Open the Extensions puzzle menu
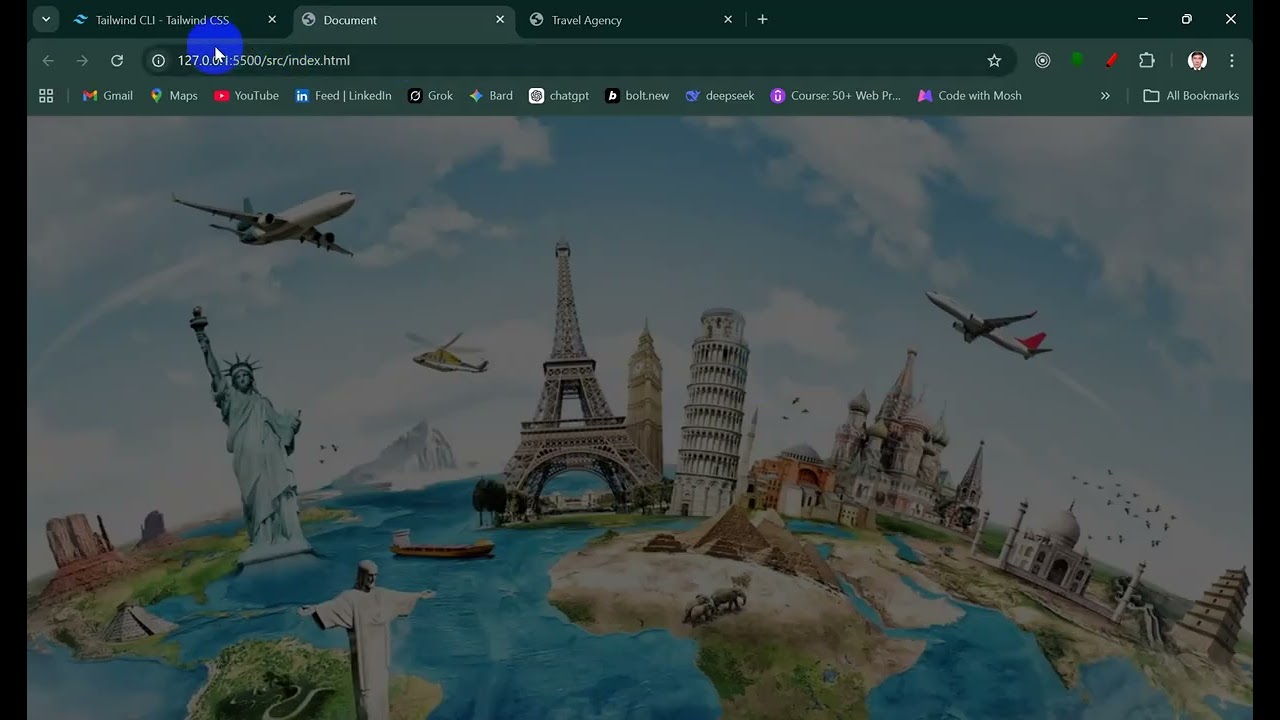The height and width of the screenshot is (720, 1280). [x=1147, y=61]
